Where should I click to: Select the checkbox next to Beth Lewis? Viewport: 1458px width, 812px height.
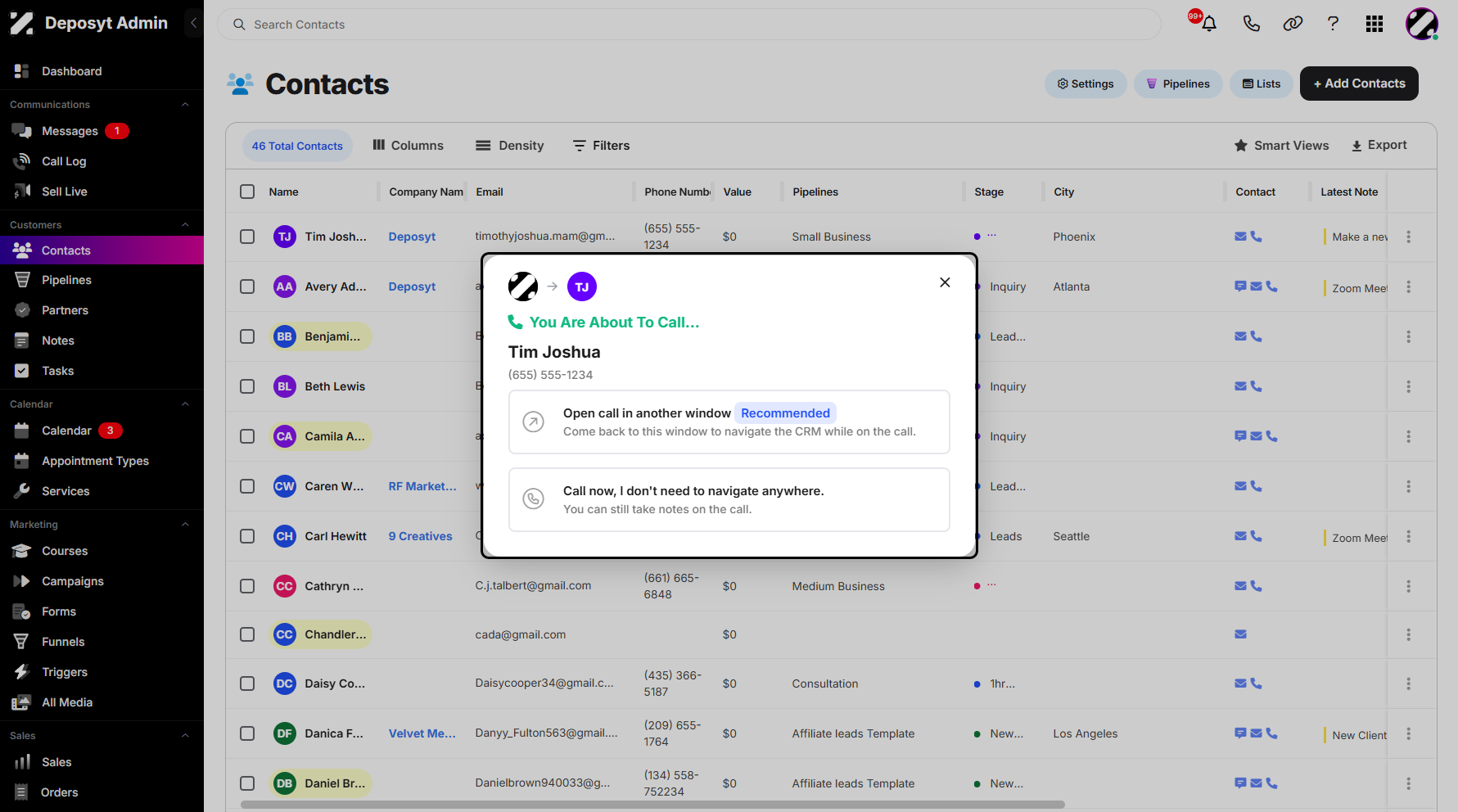[247, 386]
